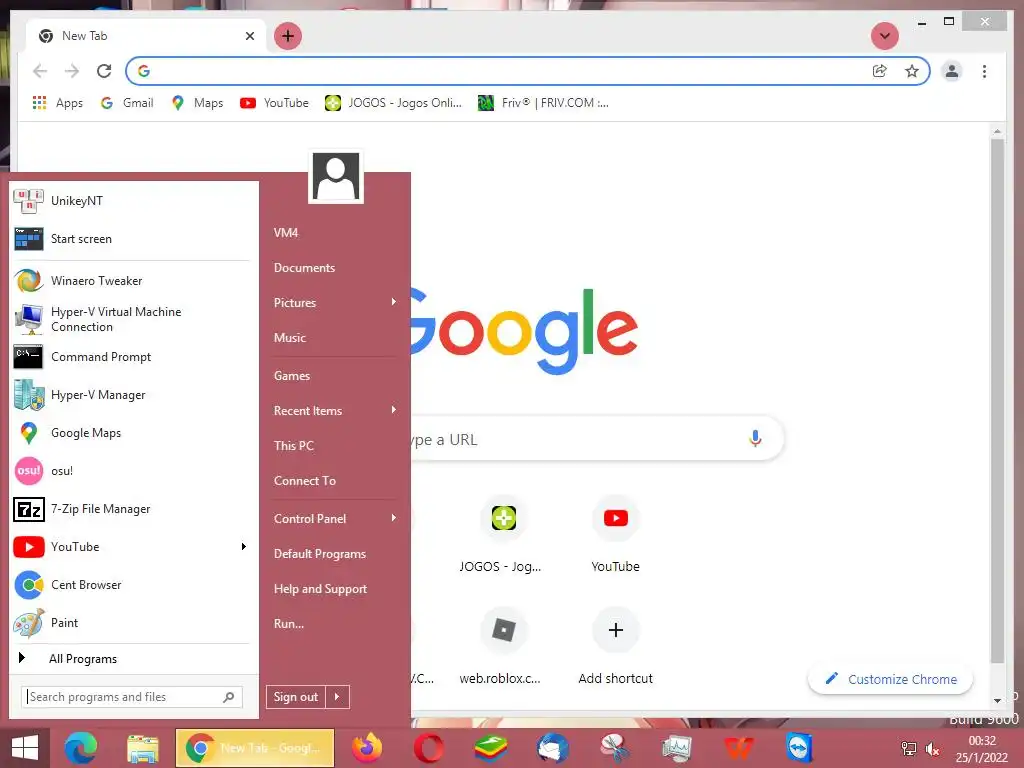Click the Add shortcut tile
This screenshot has width=1024, height=768.
coord(615,646)
